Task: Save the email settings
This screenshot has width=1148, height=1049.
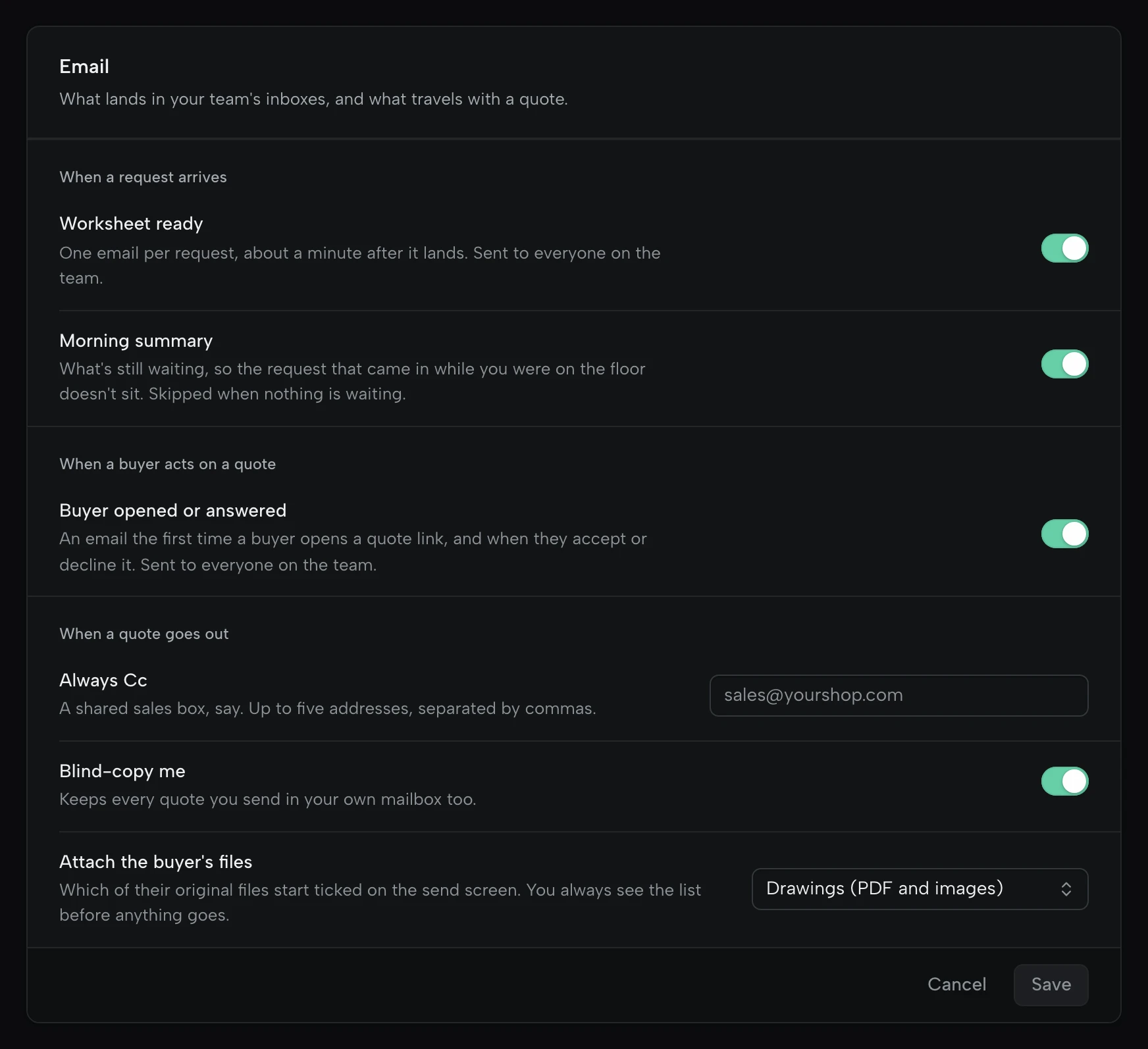Action: pyautogui.click(x=1051, y=985)
